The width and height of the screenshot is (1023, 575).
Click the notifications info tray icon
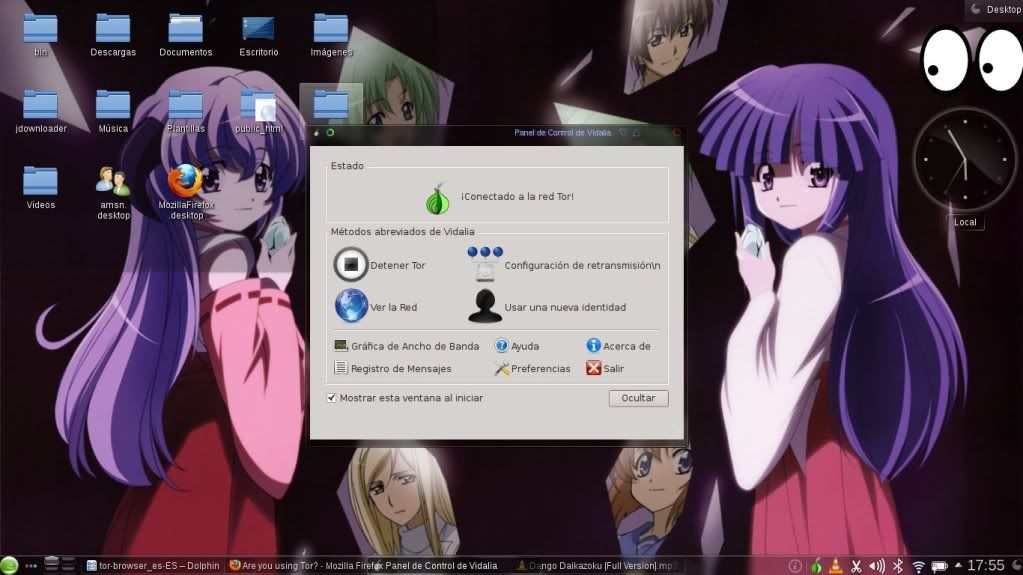coord(795,566)
